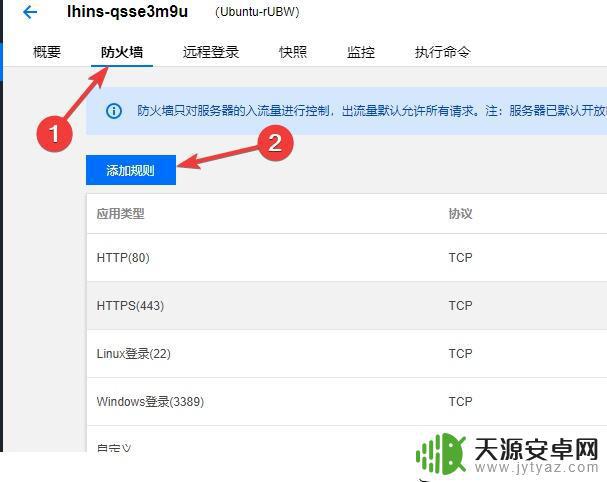Click the instance name lhins-qsse3m9u
This screenshot has height=482, width=607.
[127, 12]
